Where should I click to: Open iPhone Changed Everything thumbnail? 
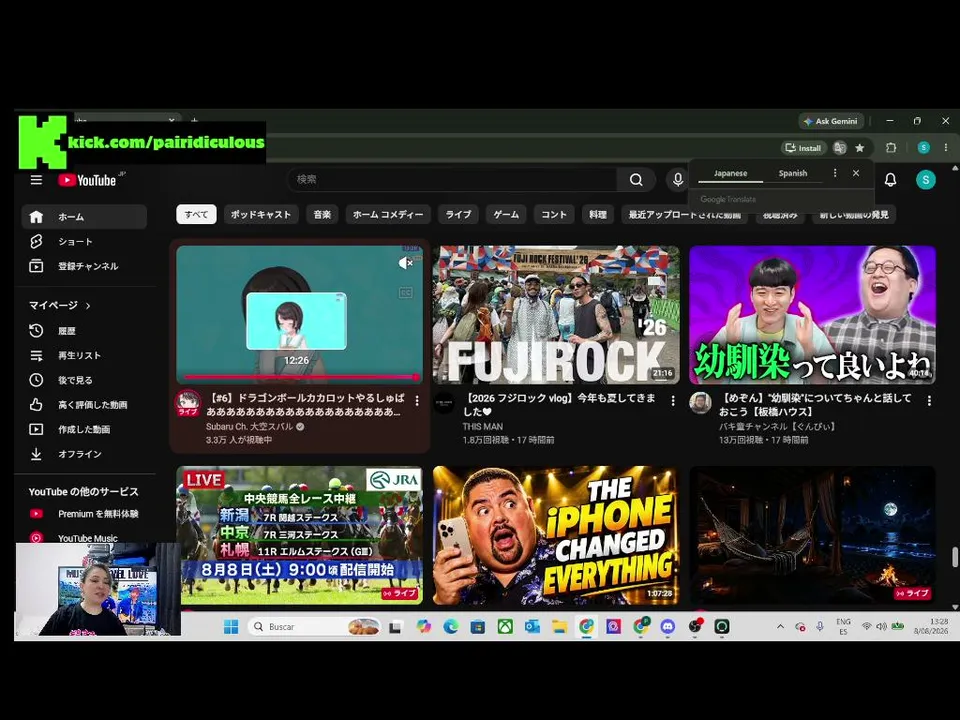click(556, 535)
